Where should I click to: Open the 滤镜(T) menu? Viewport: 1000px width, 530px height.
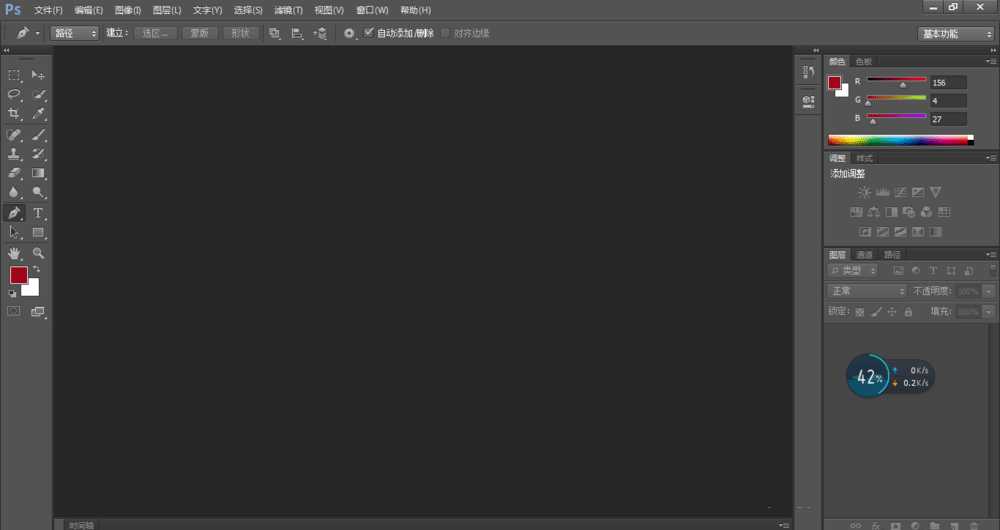(289, 10)
